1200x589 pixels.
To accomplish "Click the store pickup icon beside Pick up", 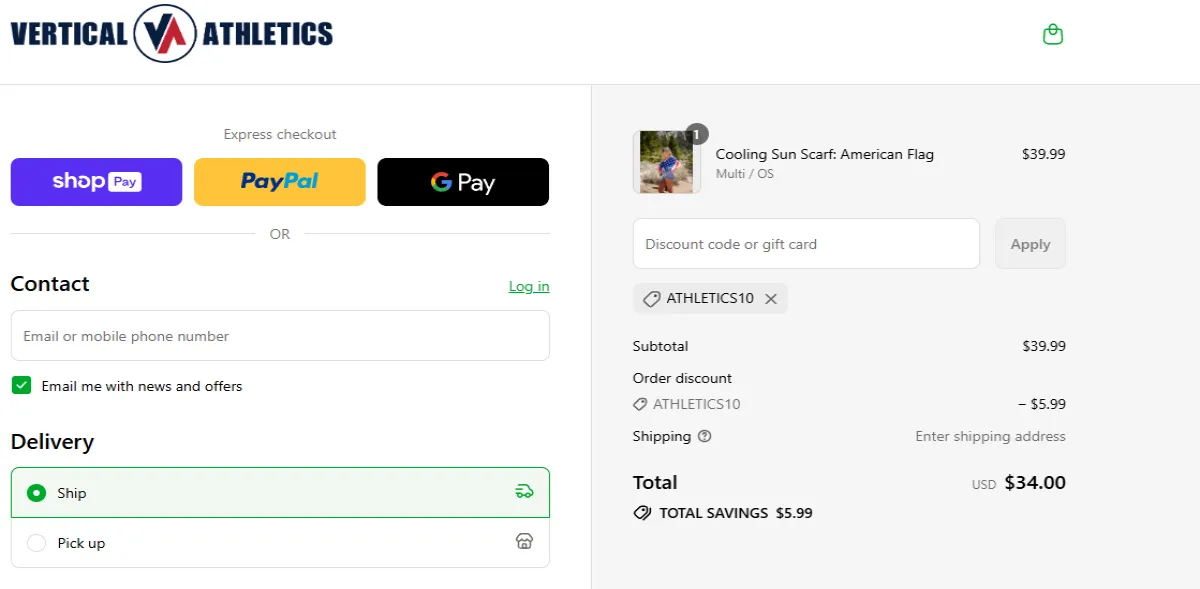I will tap(525, 541).
